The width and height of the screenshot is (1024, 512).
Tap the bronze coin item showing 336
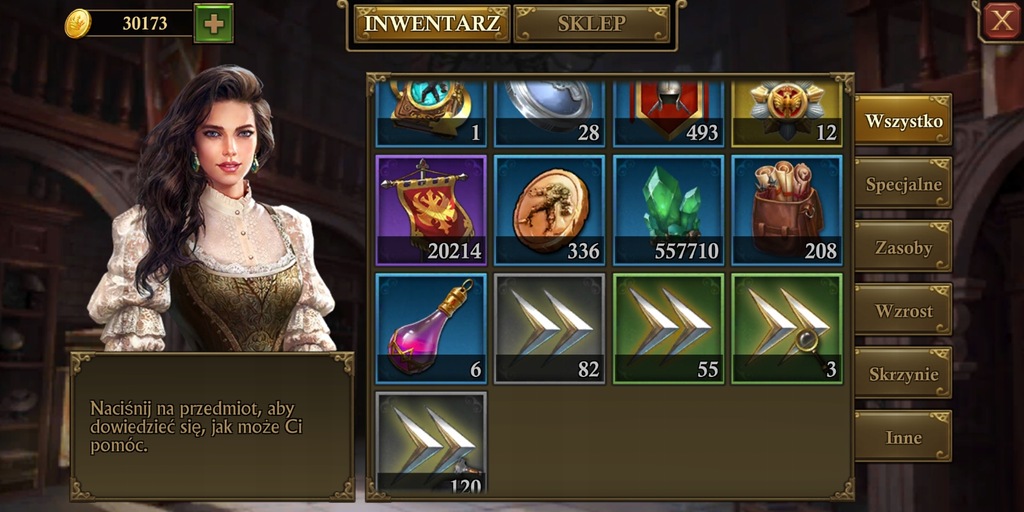[550, 210]
